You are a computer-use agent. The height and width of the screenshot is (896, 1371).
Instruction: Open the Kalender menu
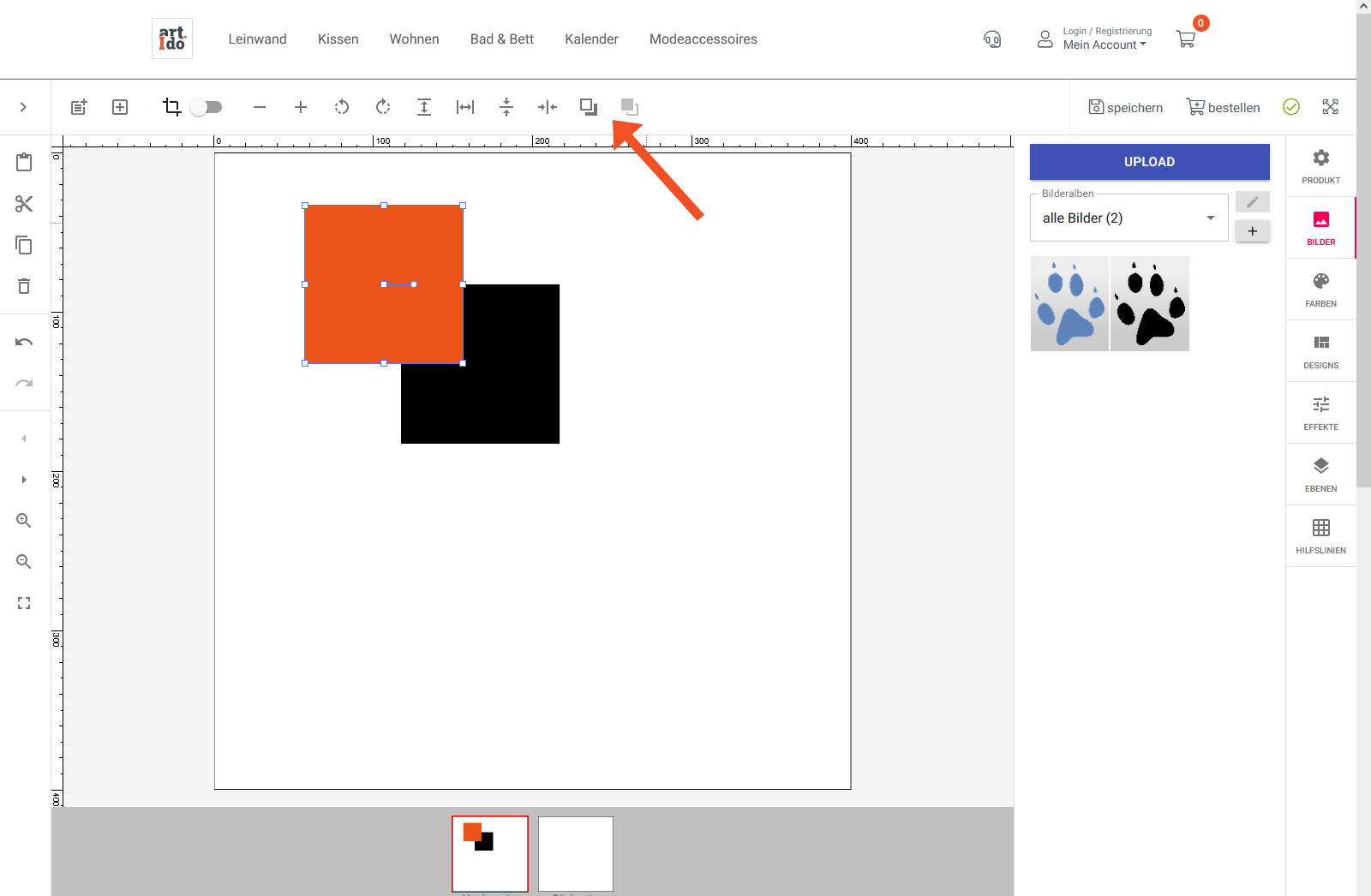click(591, 39)
